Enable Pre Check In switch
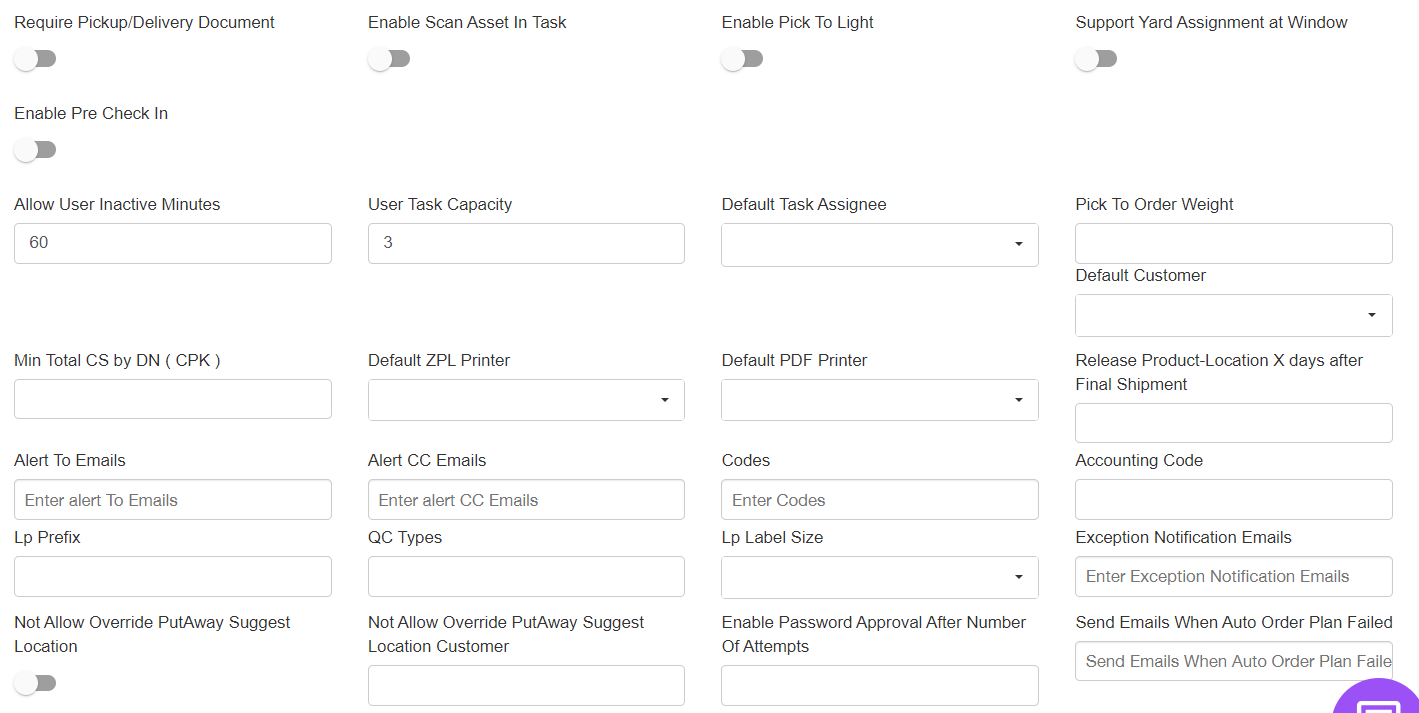The height and width of the screenshot is (713, 1419). [35, 150]
